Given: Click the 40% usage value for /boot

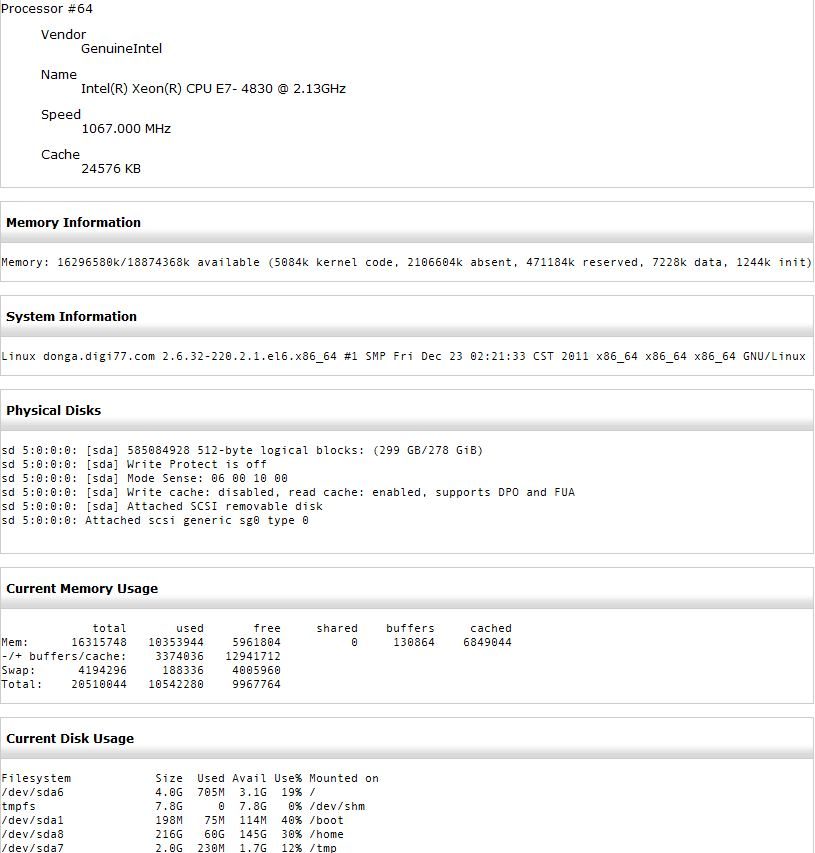Looking at the screenshot, I should pyautogui.click(x=291, y=820).
